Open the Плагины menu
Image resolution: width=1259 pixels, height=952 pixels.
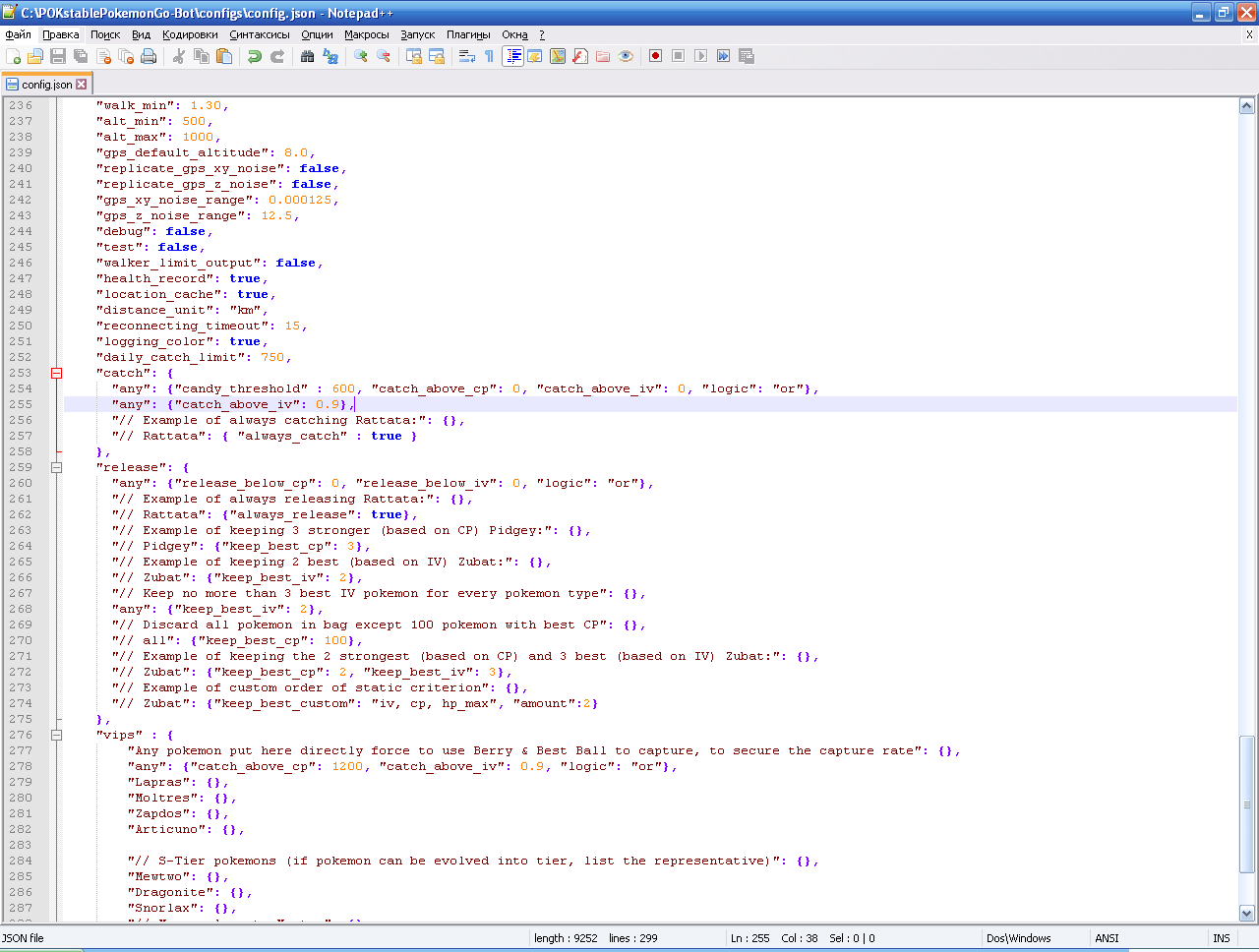coord(468,34)
